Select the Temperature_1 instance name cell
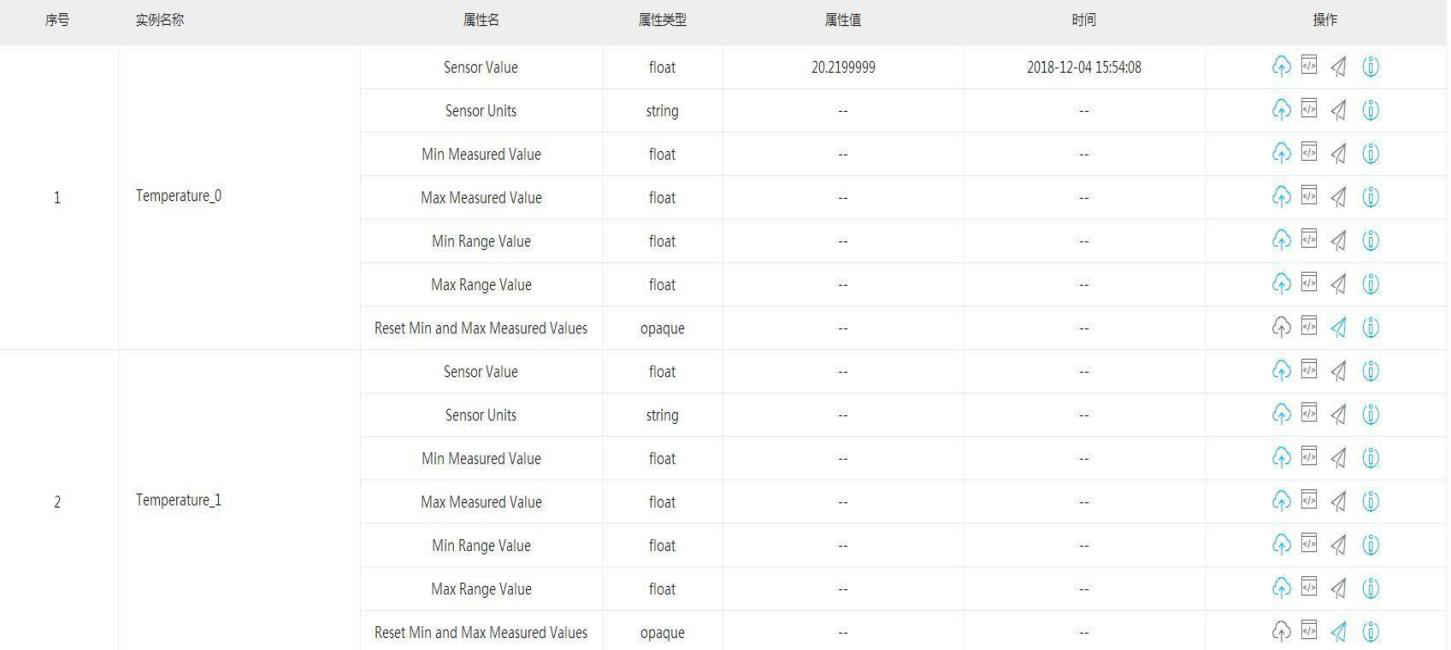Viewport: 1451px width, 650px height. tap(178, 501)
